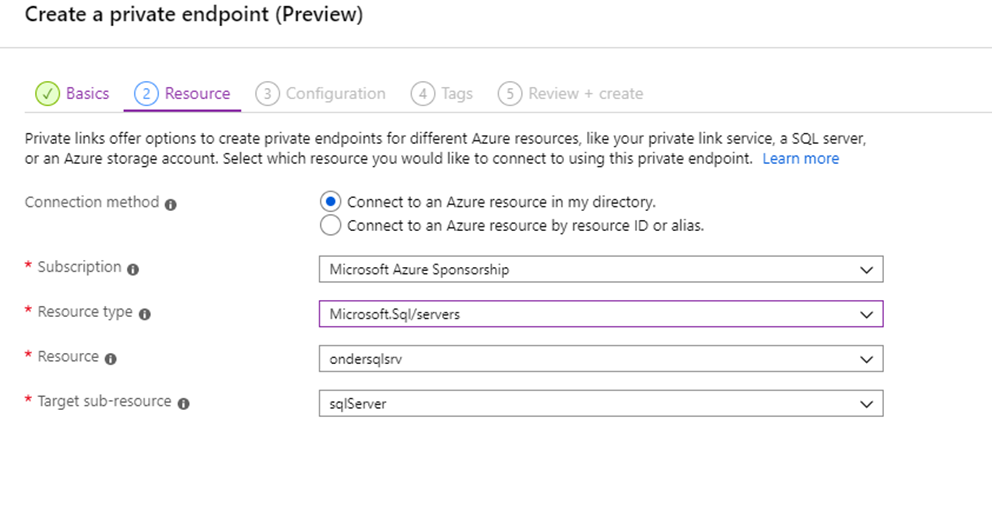The image size is (992, 531).
Task: Expand the Resource type dropdown
Action: click(600, 314)
